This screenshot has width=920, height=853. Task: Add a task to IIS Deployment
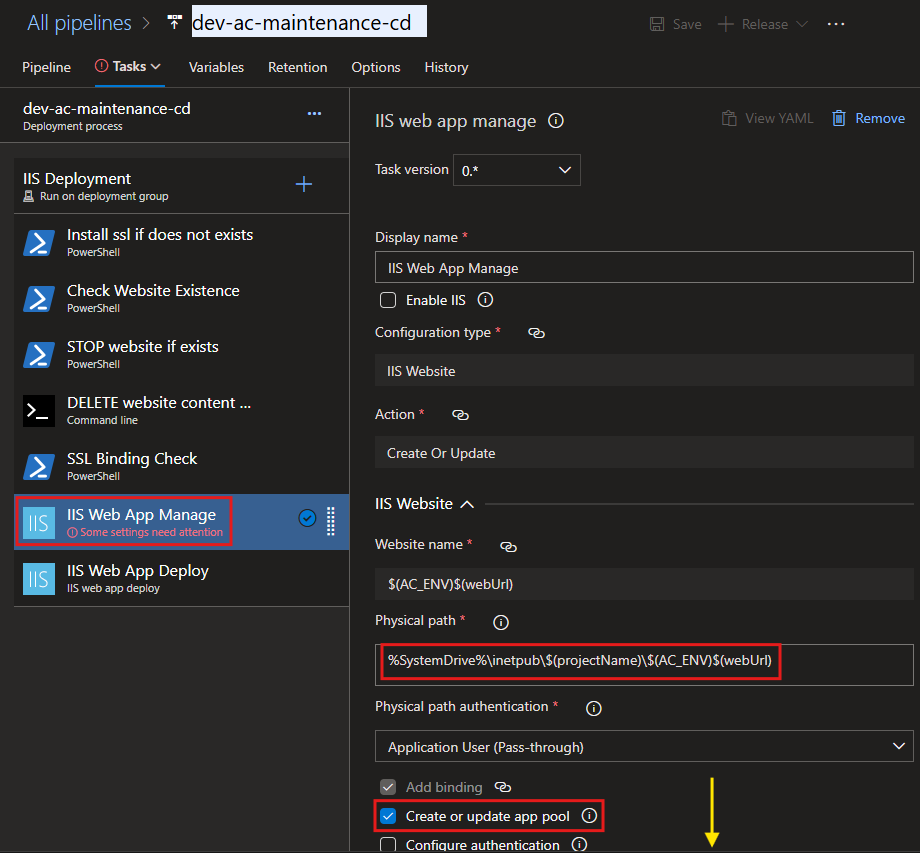tap(303, 184)
